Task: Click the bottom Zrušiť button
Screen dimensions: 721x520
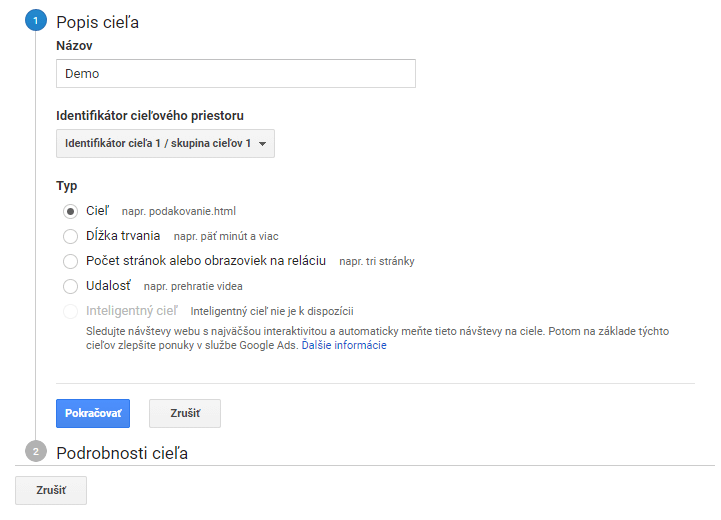Action: (51, 490)
